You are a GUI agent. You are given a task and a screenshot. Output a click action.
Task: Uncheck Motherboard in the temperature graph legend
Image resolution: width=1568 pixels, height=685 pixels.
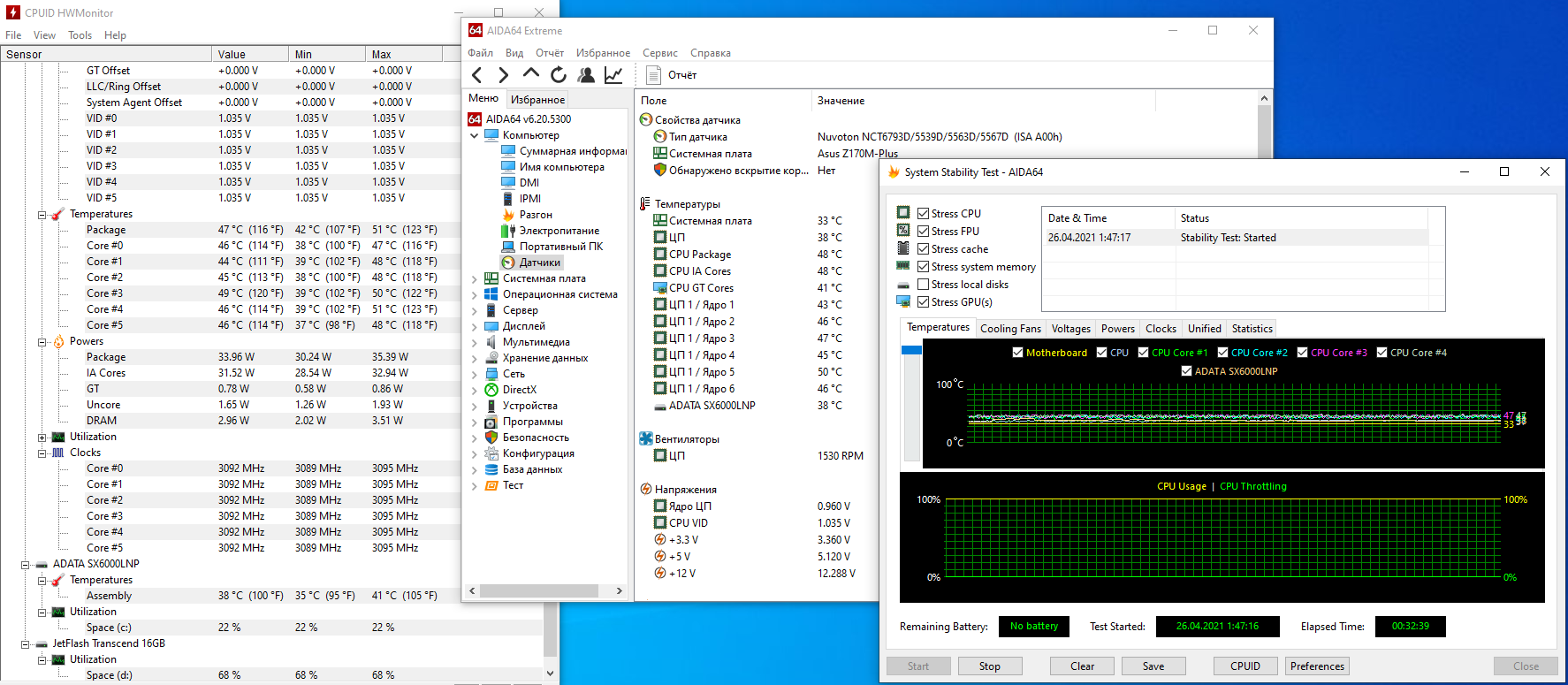coord(1017,352)
